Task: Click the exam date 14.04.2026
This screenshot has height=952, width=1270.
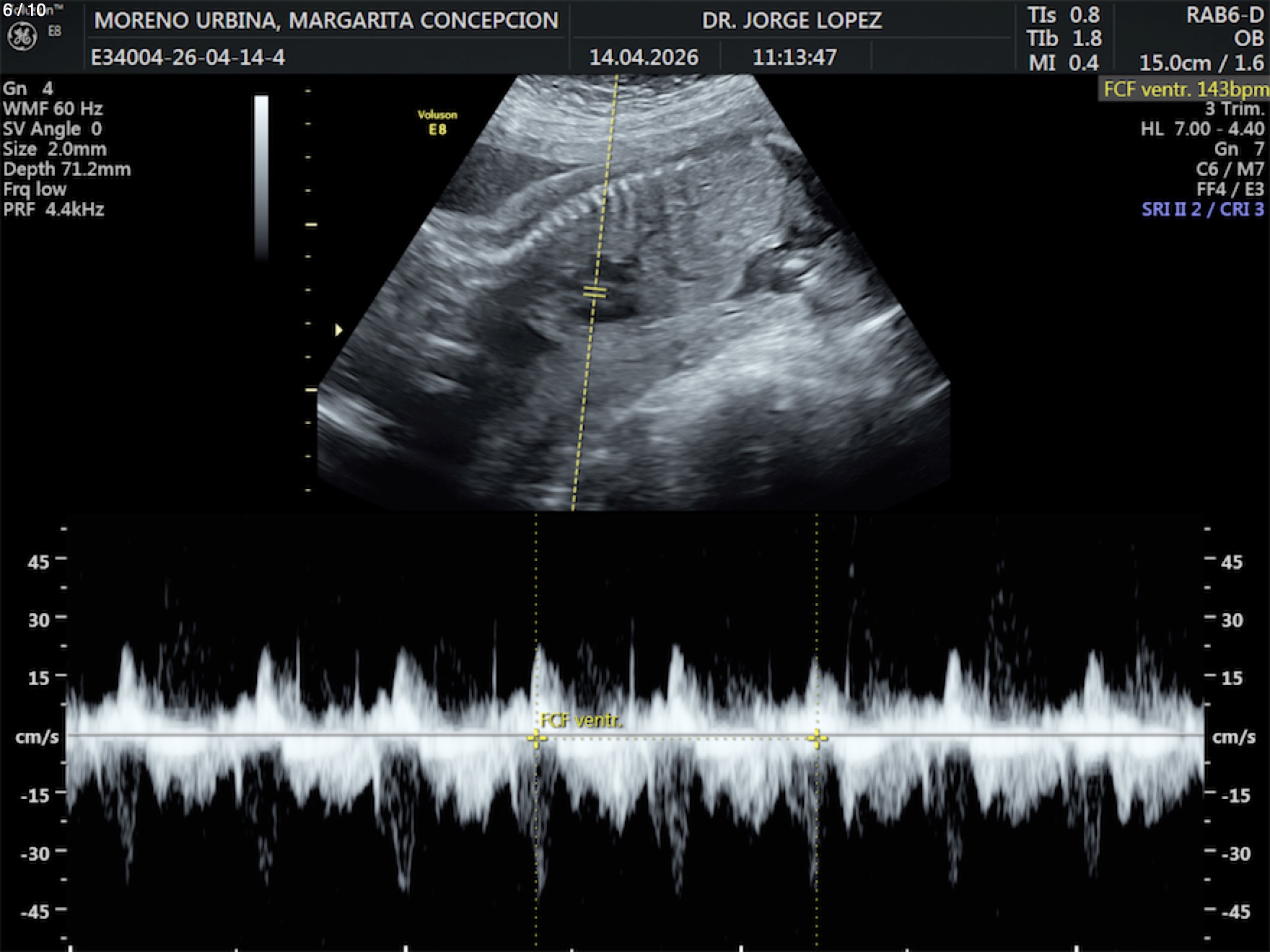Action: coord(644,57)
